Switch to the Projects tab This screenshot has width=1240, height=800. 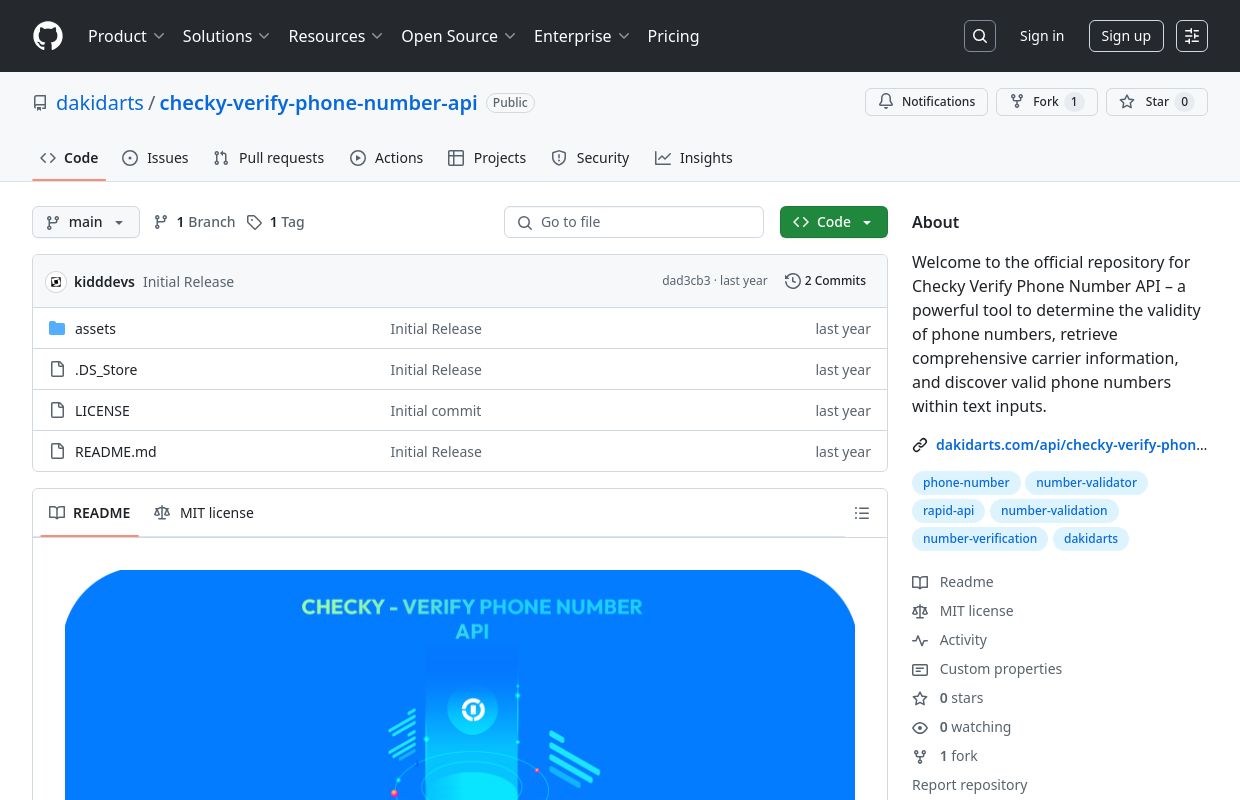pyautogui.click(x=487, y=158)
